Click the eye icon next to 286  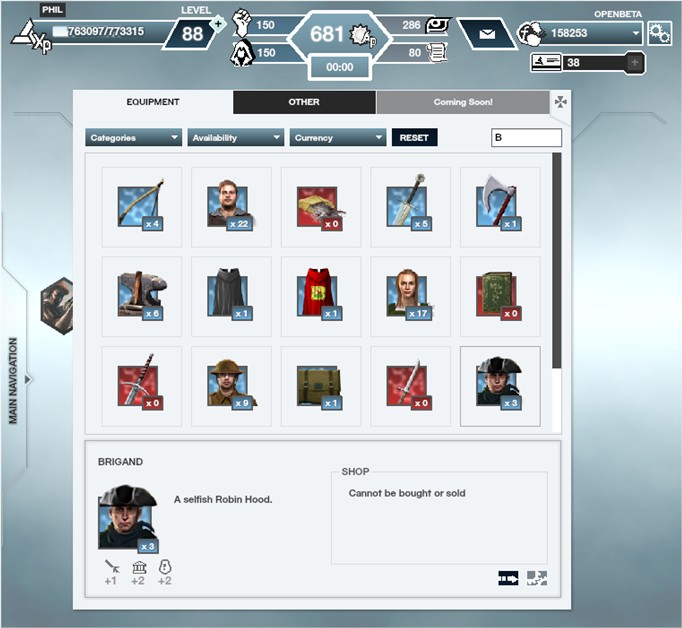[438, 25]
